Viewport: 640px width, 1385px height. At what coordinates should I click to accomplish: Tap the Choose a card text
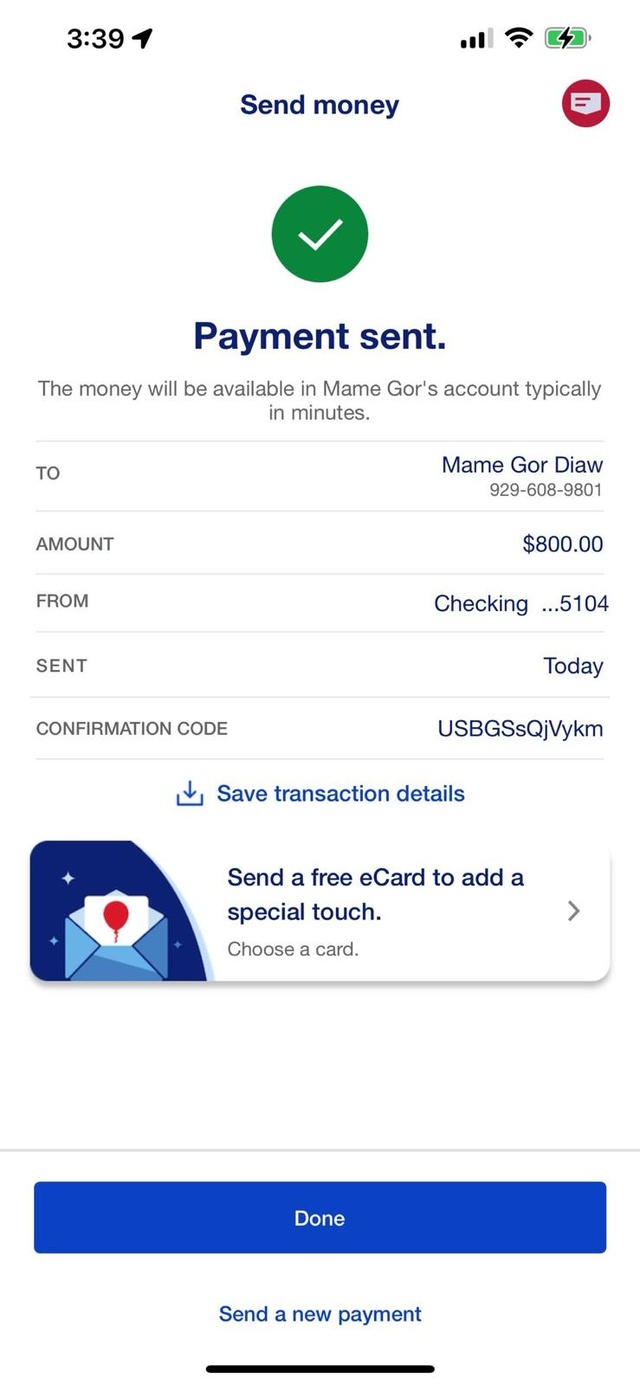click(292, 949)
